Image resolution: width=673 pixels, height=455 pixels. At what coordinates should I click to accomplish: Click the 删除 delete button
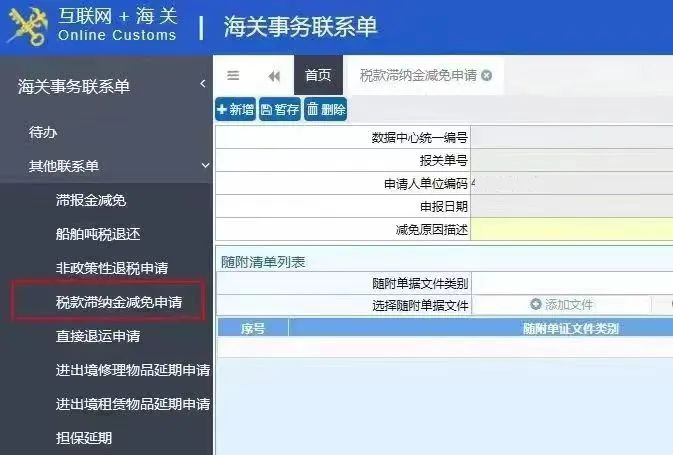326,109
